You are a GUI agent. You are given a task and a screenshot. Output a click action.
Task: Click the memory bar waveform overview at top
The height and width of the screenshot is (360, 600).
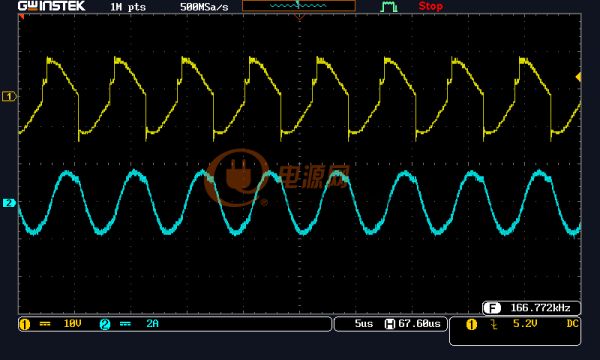(299, 6)
